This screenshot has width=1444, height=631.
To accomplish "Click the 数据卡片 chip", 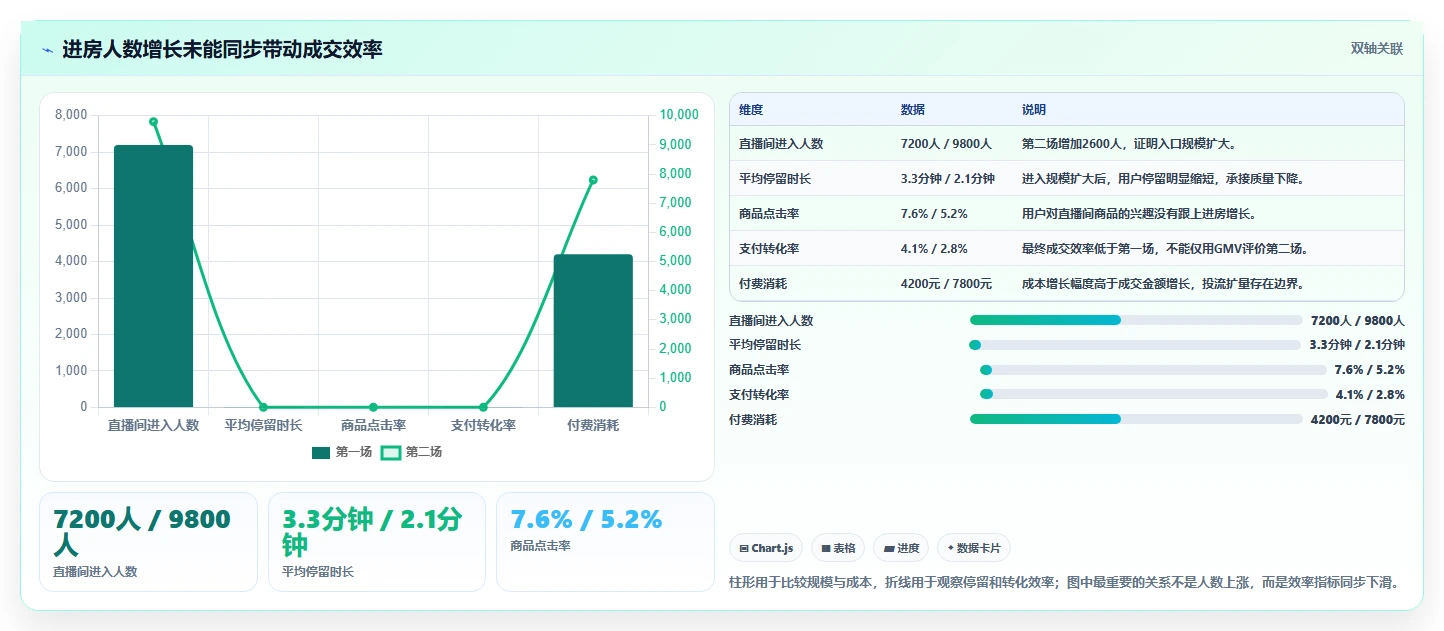I will [974, 548].
